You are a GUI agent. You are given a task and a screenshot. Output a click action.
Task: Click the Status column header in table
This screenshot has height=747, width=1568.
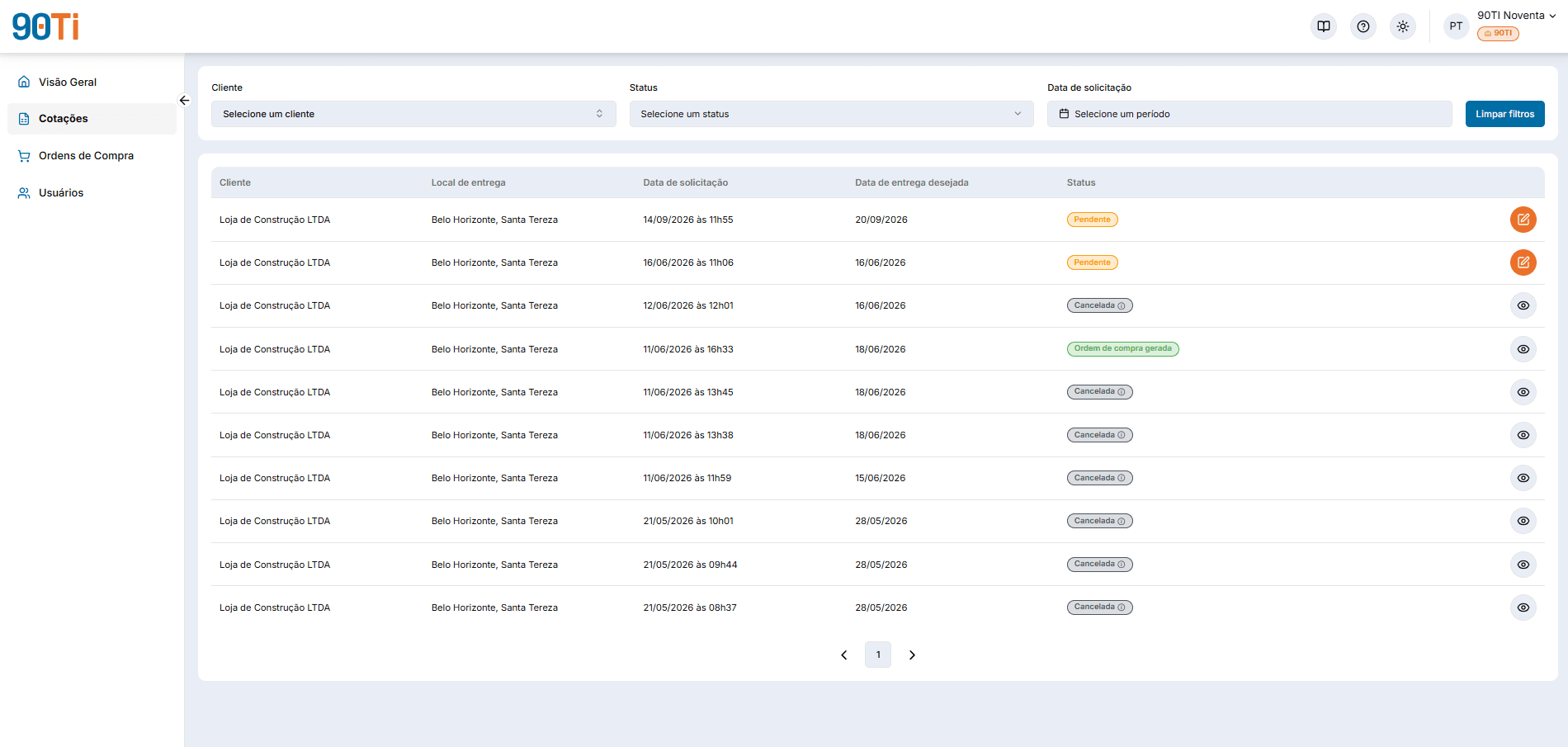coord(1081,182)
